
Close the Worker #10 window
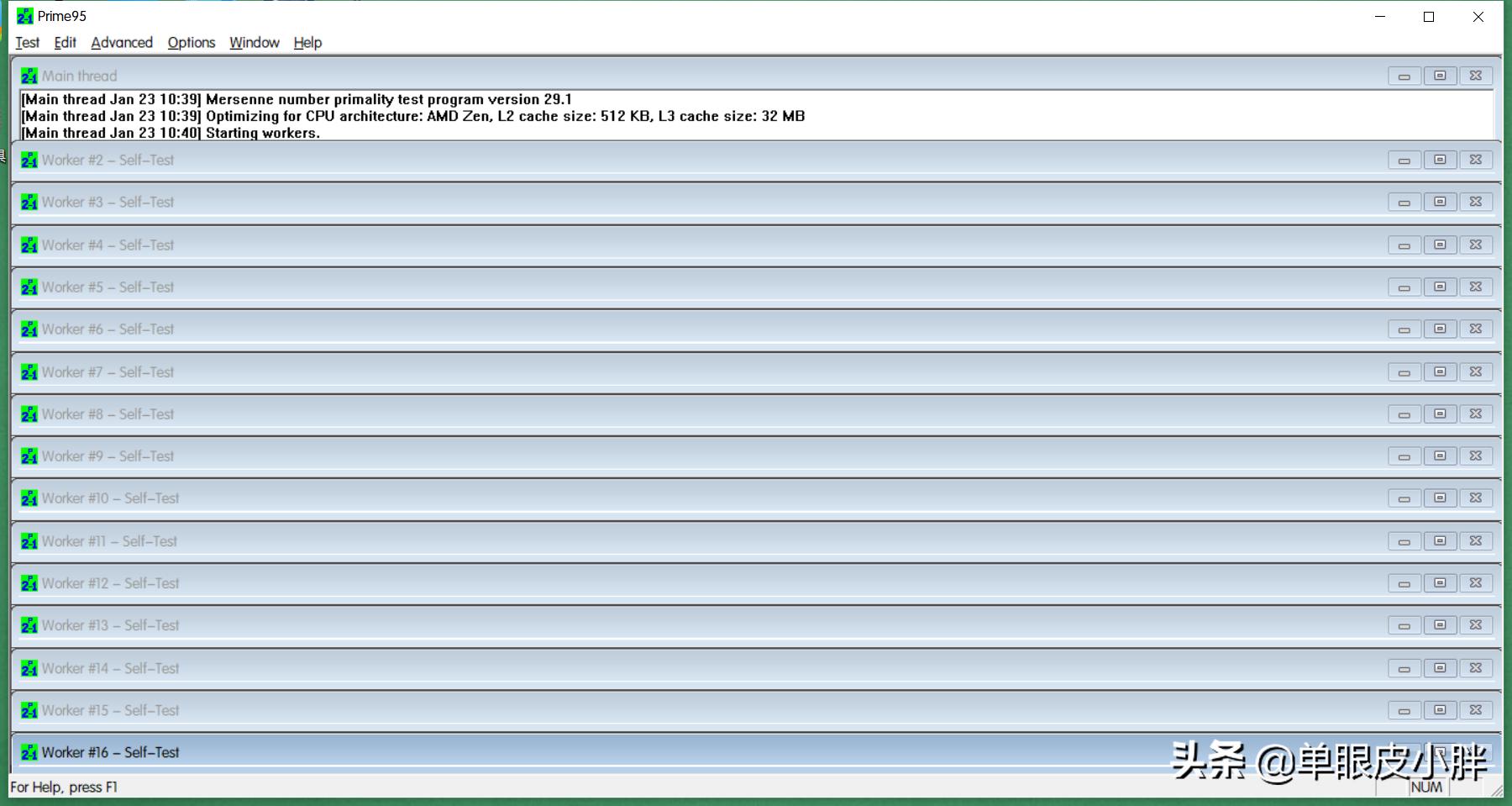1476,498
